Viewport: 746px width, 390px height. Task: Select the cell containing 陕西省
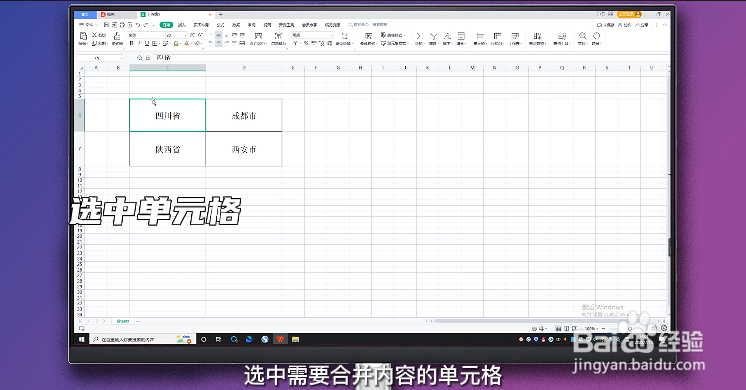167,149
